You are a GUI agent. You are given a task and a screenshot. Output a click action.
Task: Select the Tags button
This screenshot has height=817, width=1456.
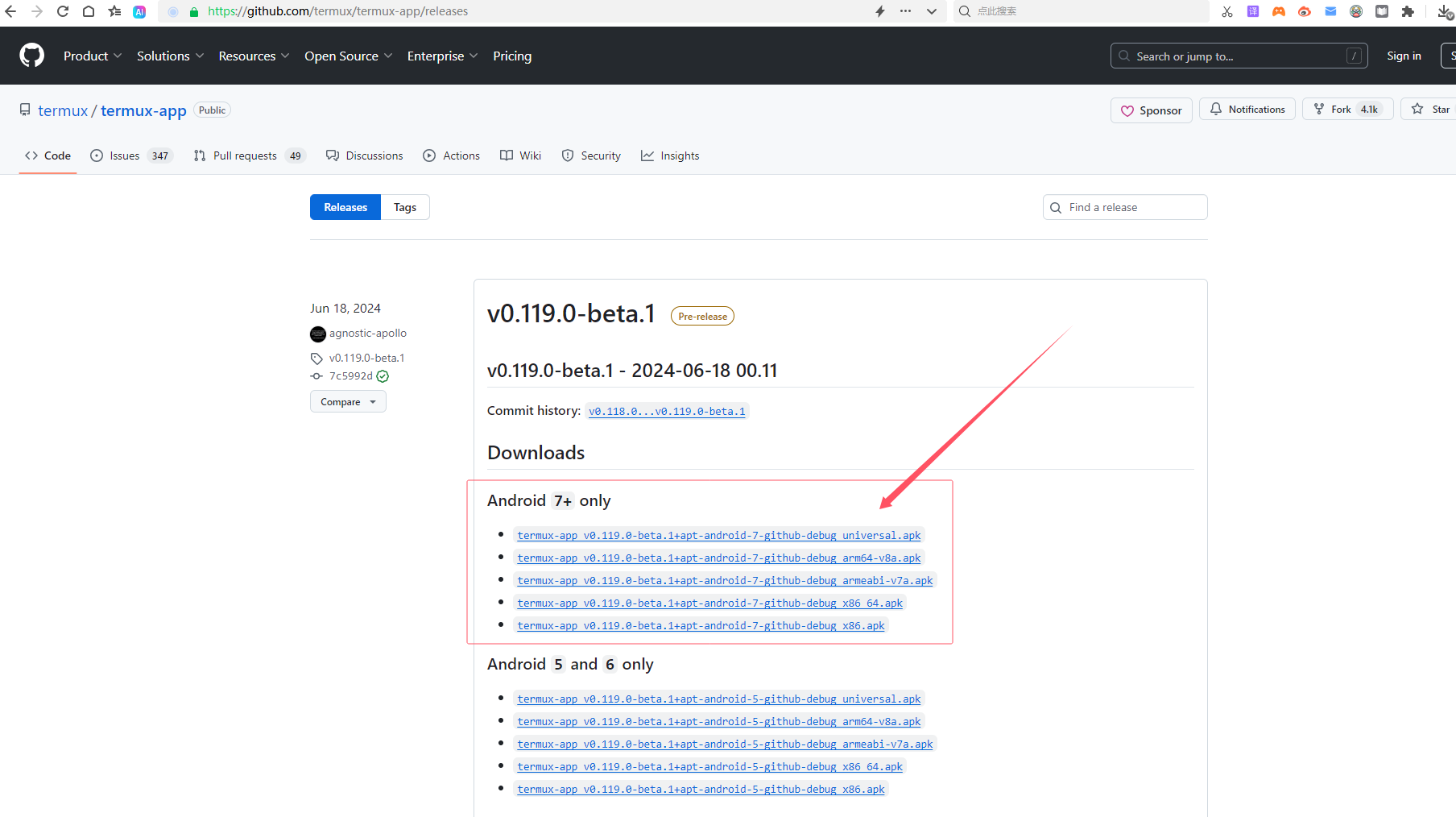click(405, 207)
